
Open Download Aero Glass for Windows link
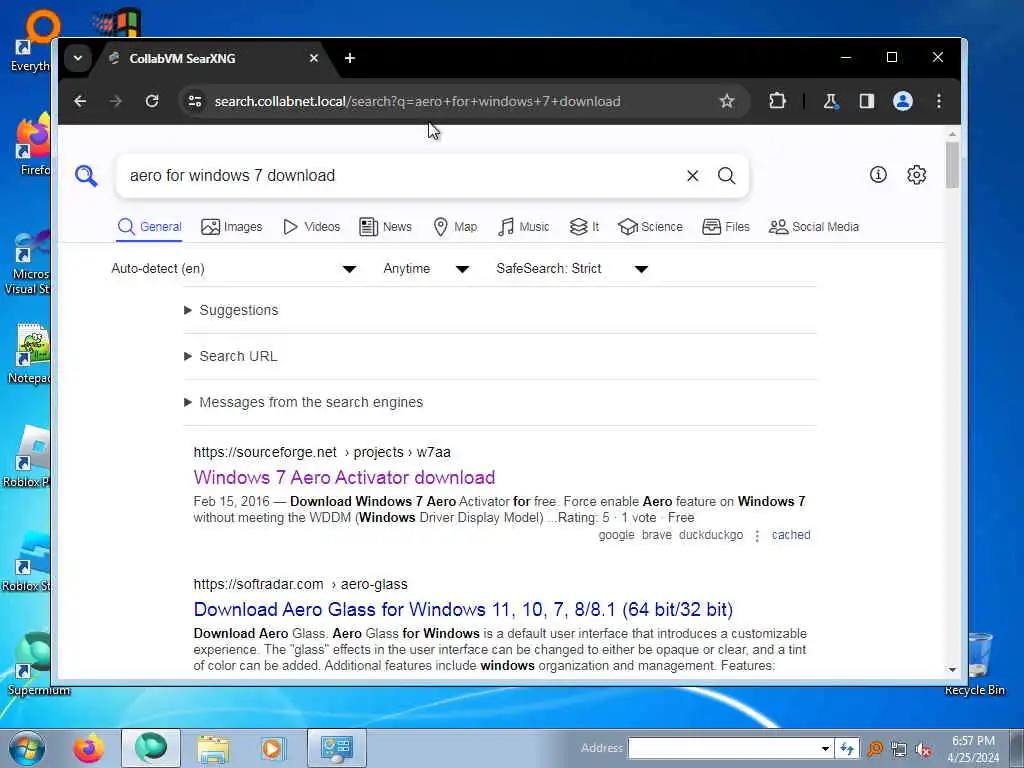click(x=463, y=609)
